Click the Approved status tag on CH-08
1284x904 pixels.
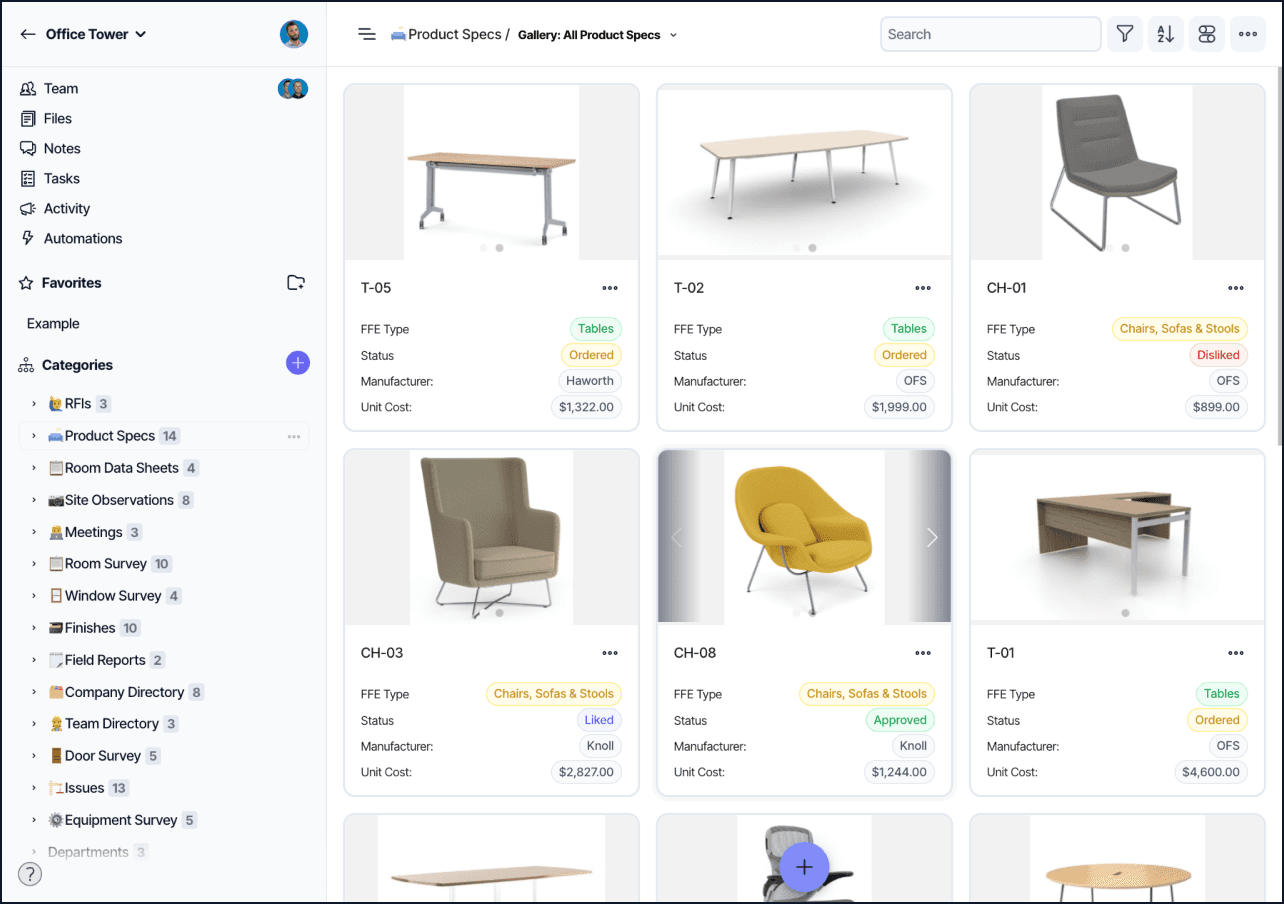900,720
